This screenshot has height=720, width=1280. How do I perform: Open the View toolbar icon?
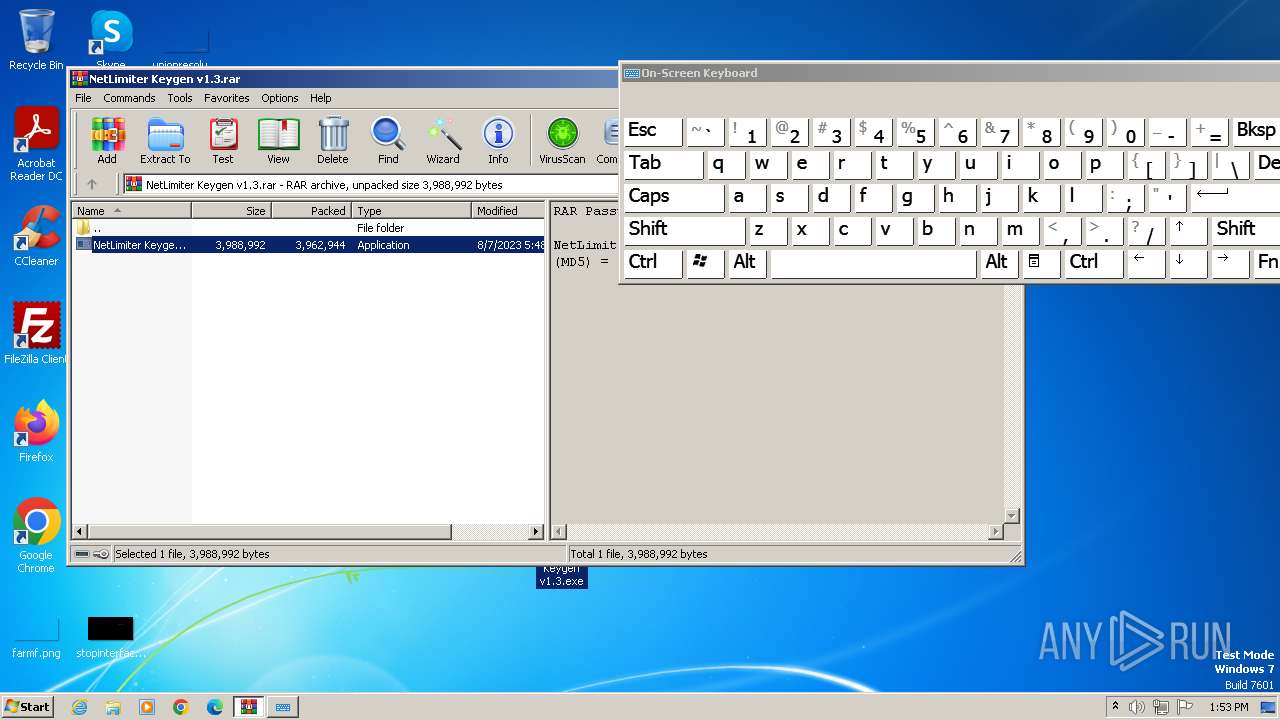[x=278, y=140]
